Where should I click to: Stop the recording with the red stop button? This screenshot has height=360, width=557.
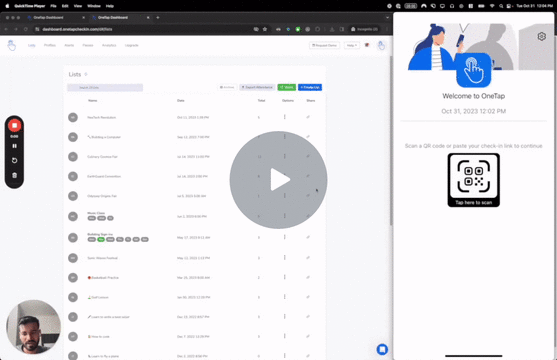(14, 125)
